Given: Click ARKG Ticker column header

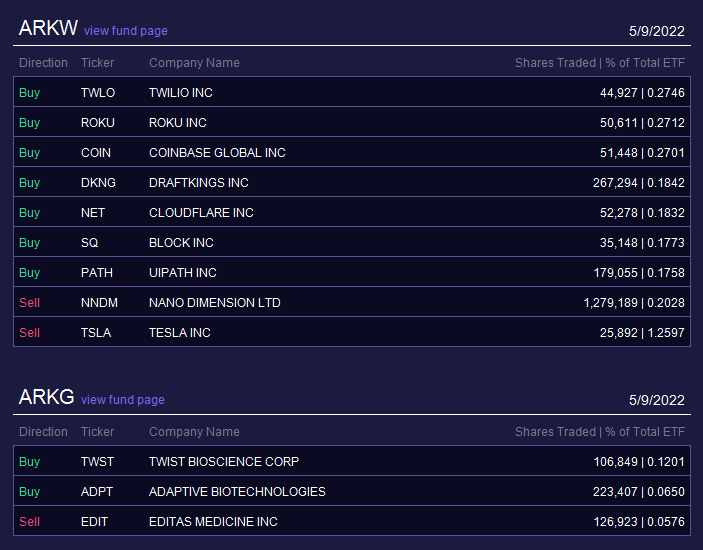Looking at the screenshot, I should pos(97,432).
